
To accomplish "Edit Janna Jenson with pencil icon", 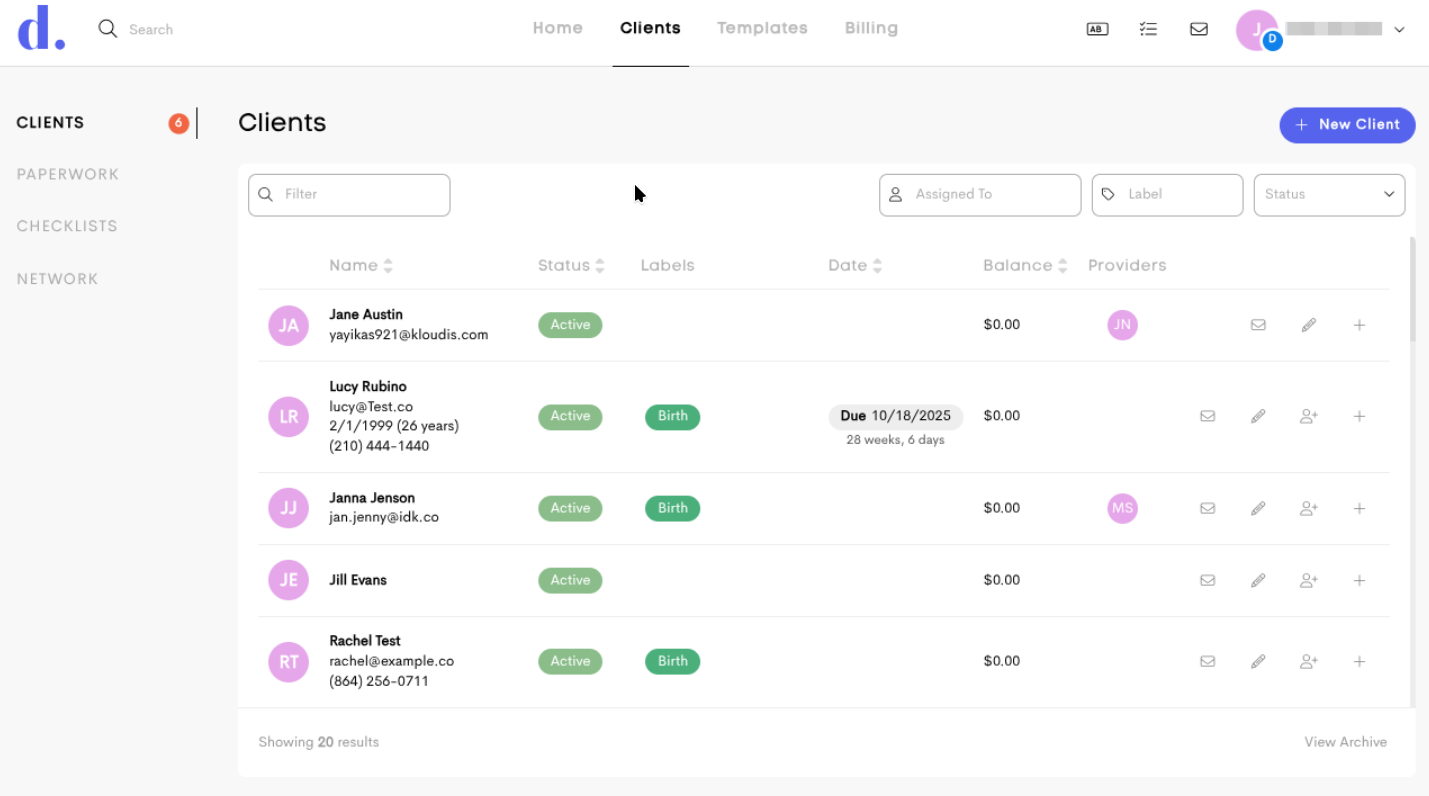I will (x=1258, y=508).
